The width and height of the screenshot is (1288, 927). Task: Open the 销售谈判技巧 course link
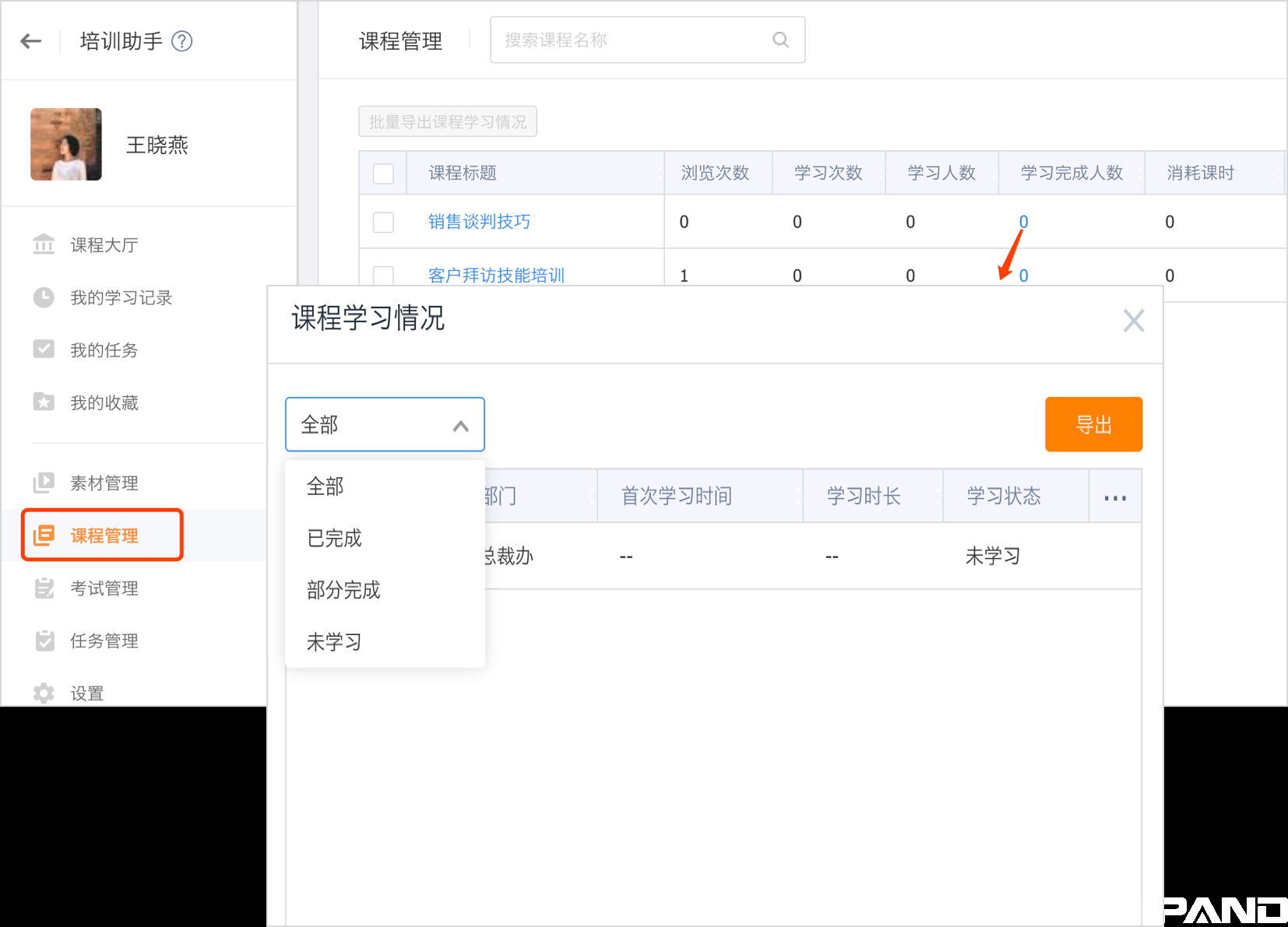[479, 222]
